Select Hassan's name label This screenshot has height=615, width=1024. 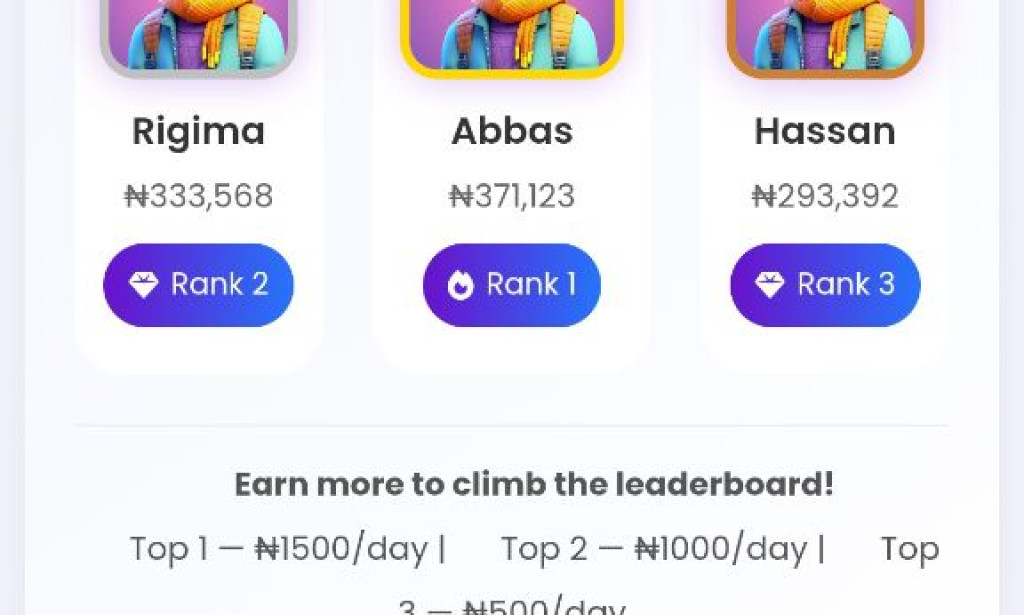tap(824, 130)
